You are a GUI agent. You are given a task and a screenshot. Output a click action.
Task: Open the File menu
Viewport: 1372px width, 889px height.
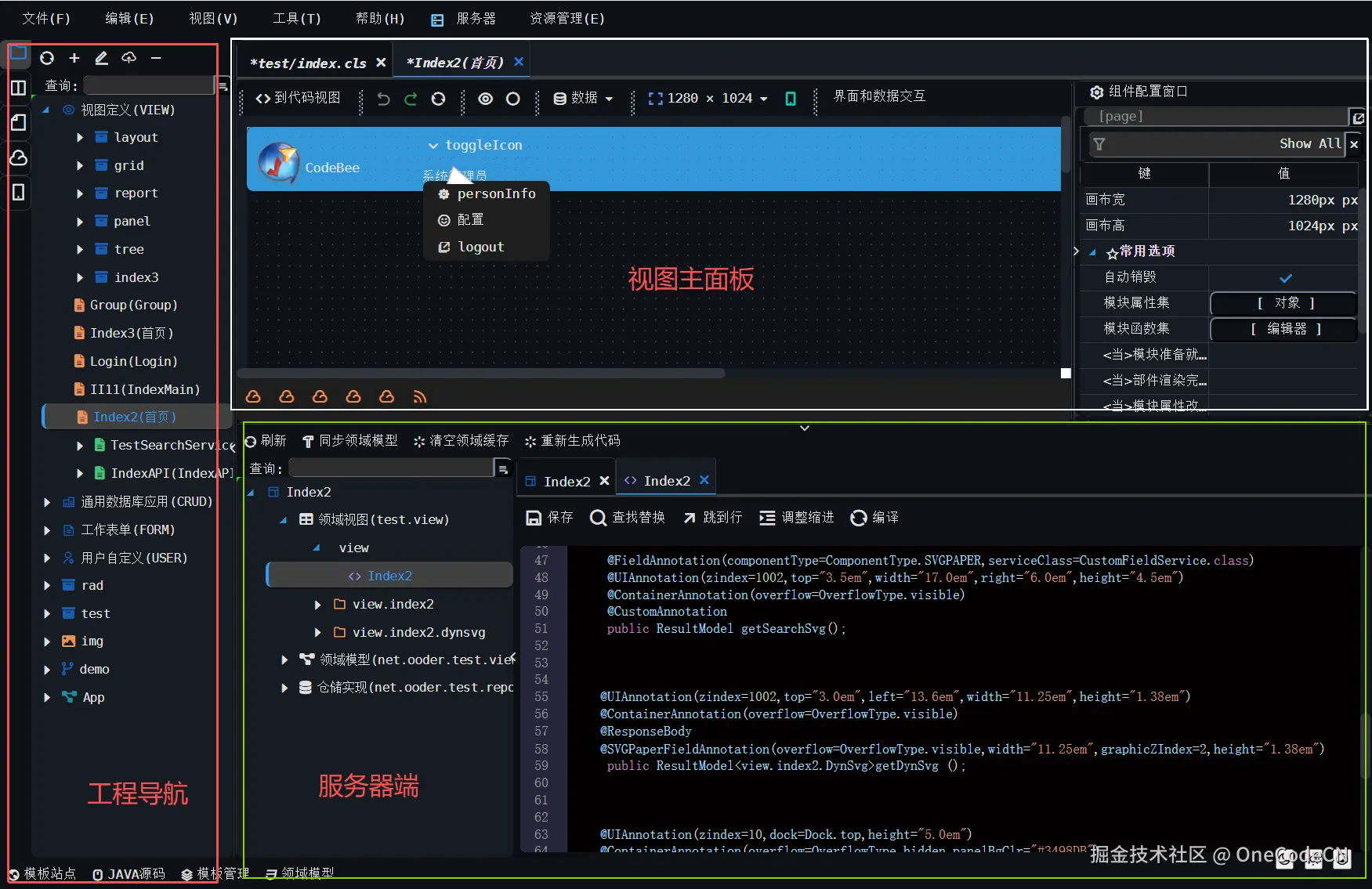tap(46, 18)
